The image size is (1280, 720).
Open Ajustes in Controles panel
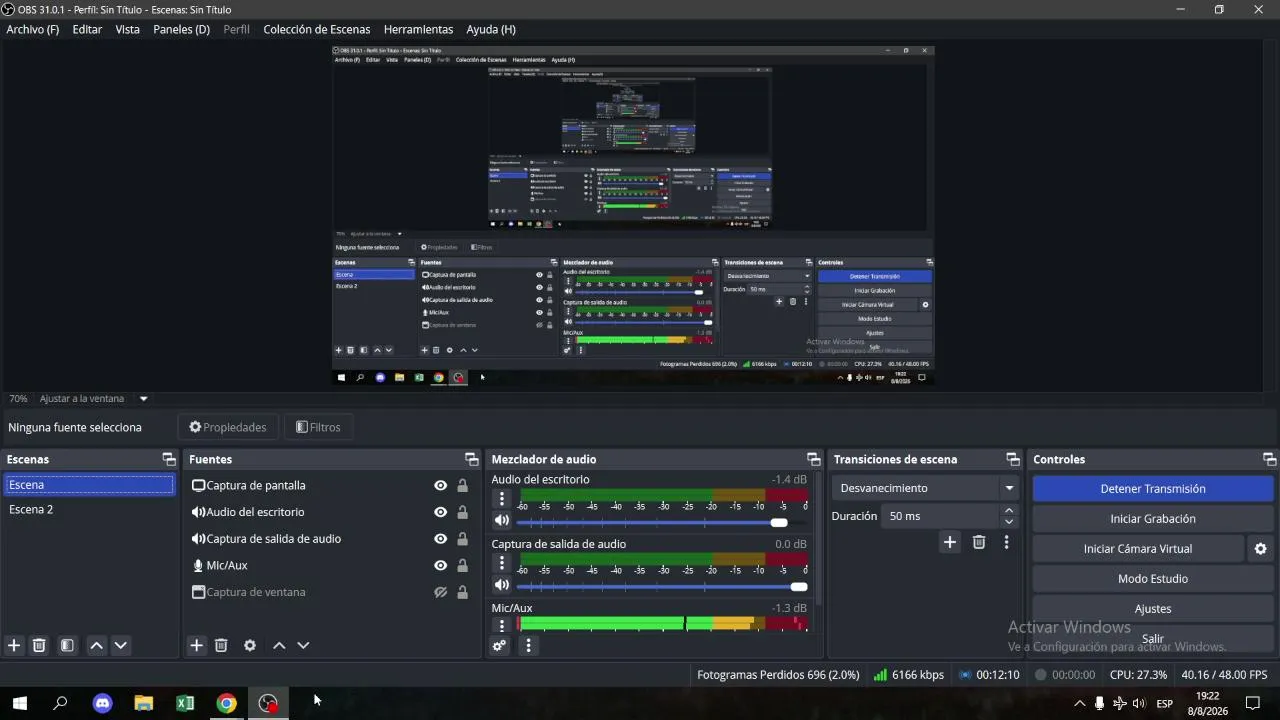coord(1153,609)
